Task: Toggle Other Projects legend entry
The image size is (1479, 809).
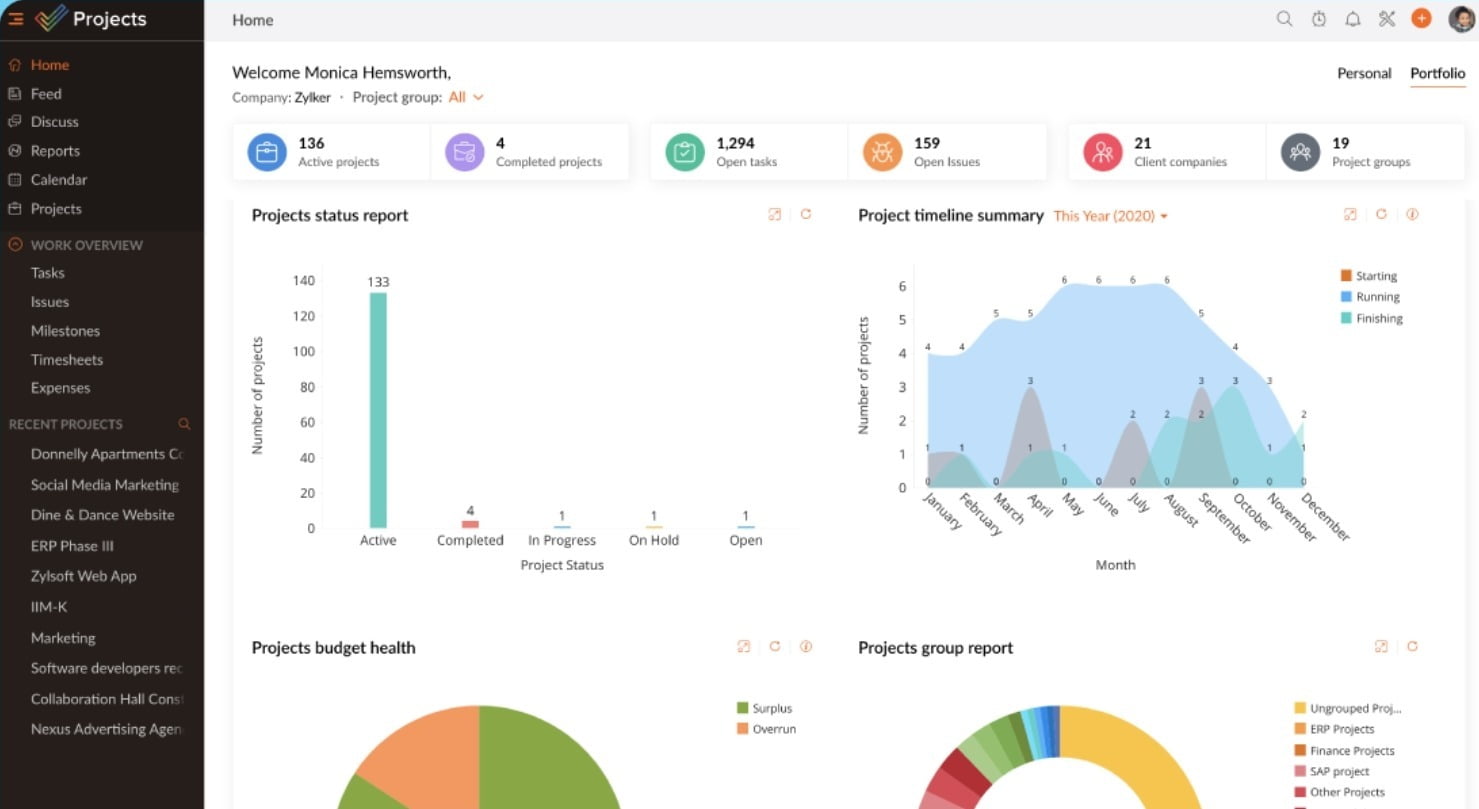Action: (1339, 792)
